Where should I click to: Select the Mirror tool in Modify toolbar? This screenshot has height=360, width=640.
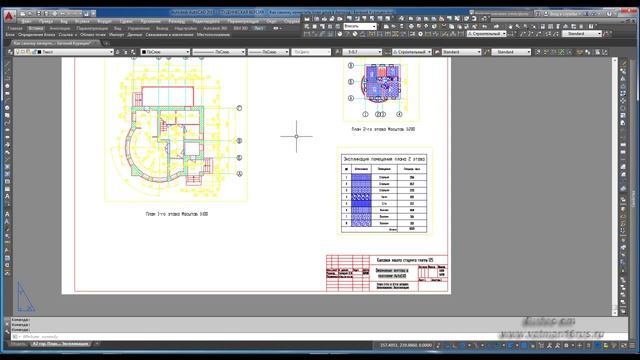[x=623, y=78]
